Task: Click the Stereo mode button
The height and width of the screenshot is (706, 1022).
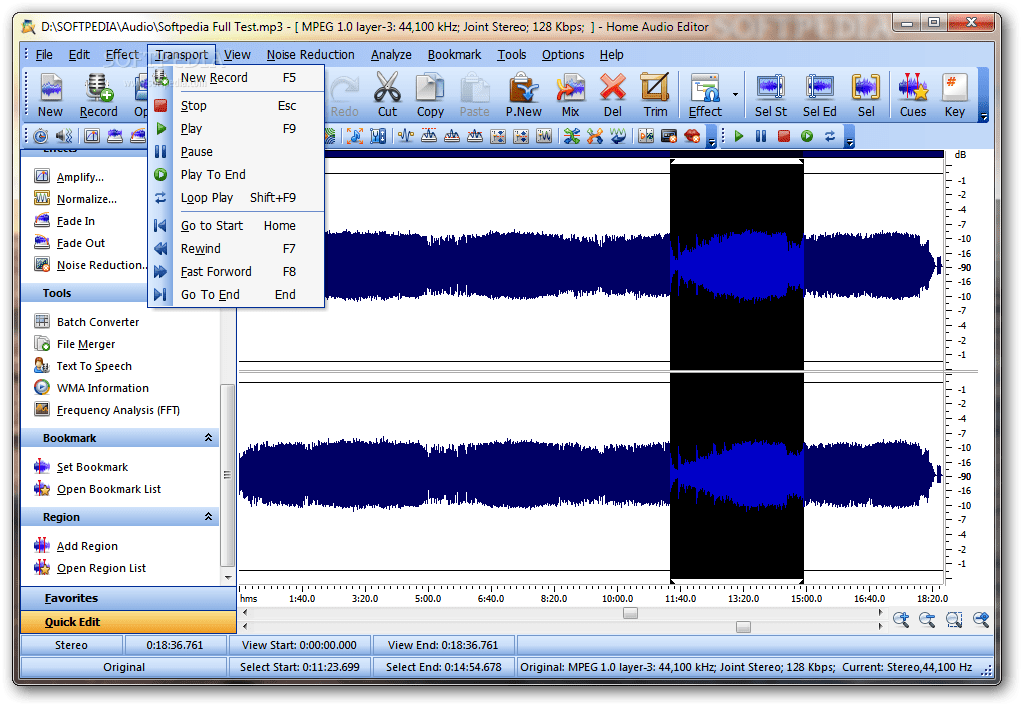Action: coord(70,645)
